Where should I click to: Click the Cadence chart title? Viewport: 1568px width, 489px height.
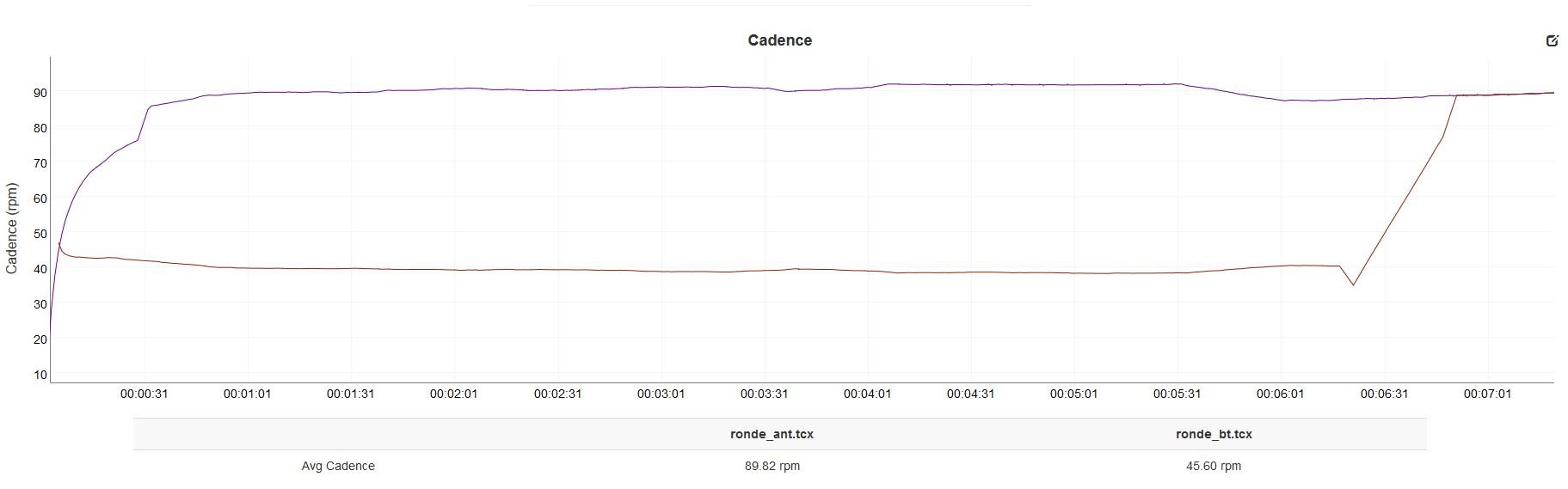click(x=779, y=40)
